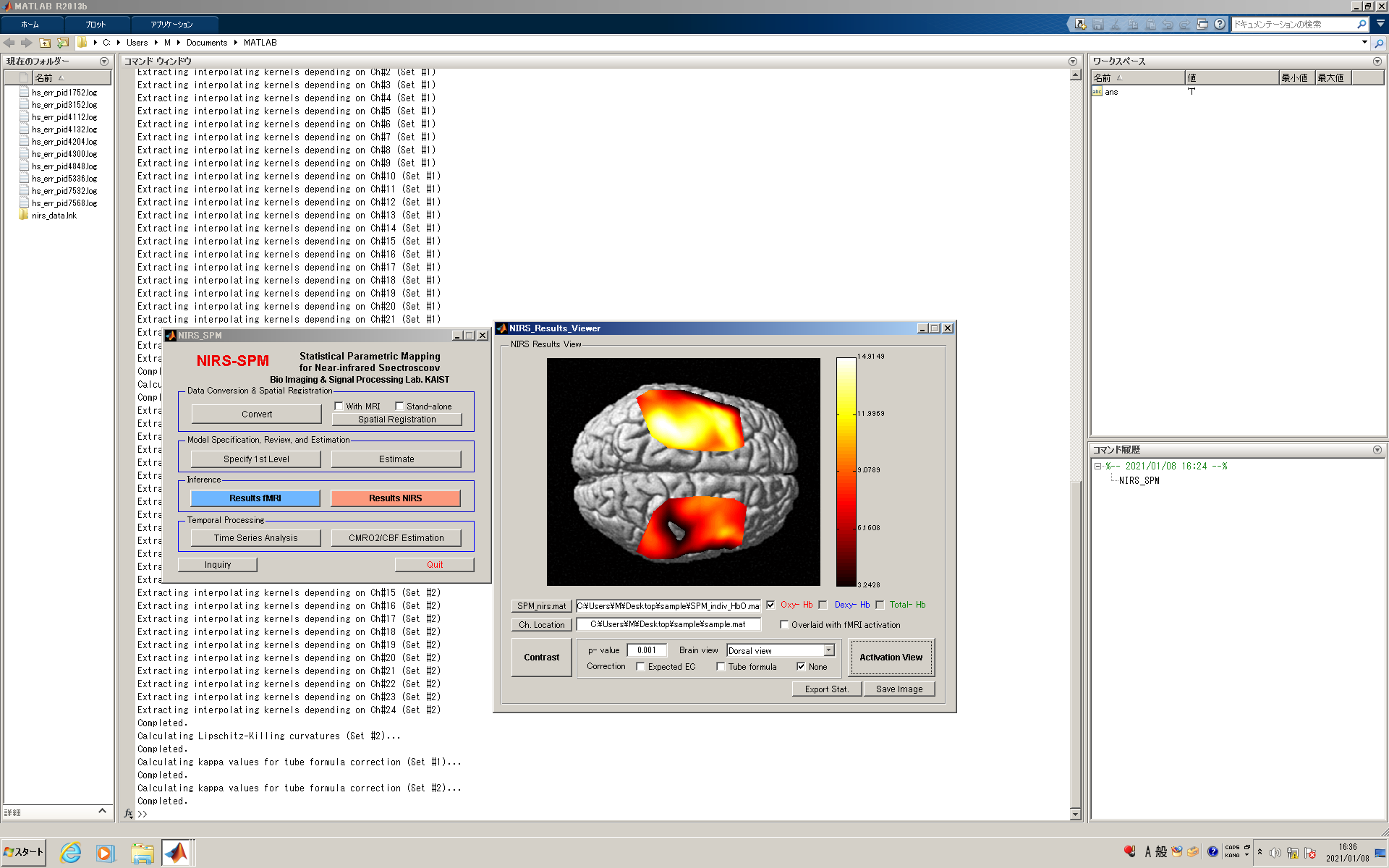
Task: Click the up one folder level icon
Action: pyautogui.click(x=45, y=43)
